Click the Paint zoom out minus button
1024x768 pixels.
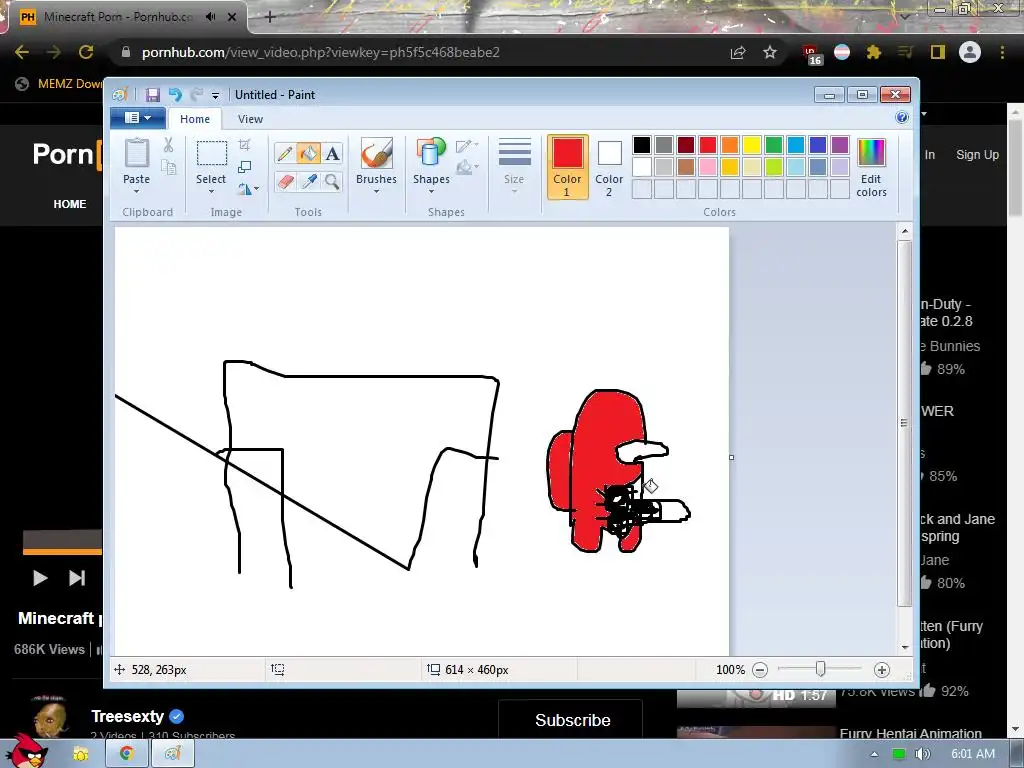tap(760, 669)
